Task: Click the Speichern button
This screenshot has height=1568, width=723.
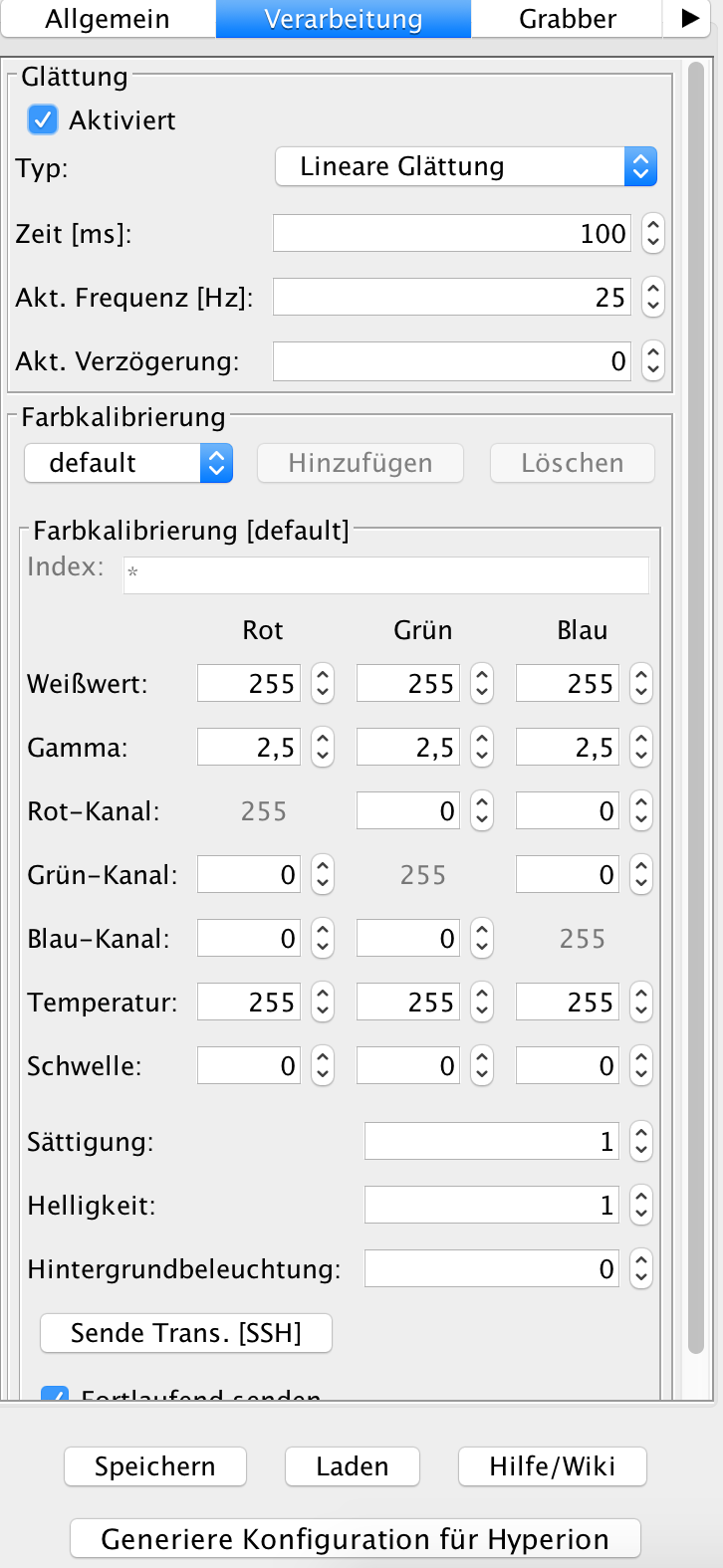Action: 154,1466
